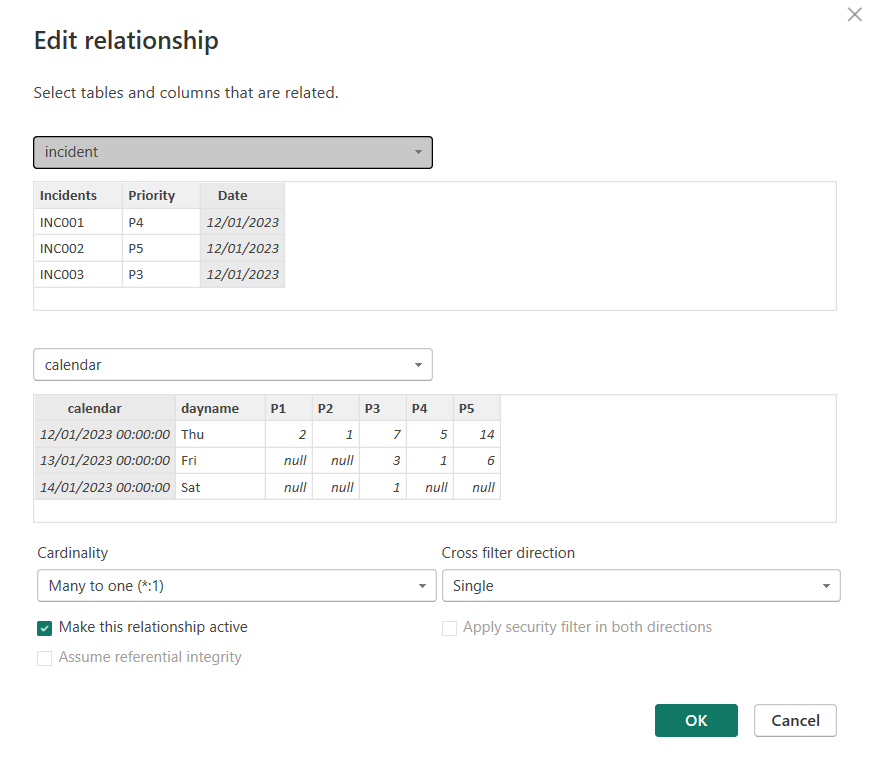The image size is (873, 766).
Task: Select the calendar column header
Action: tap(95, 408)
